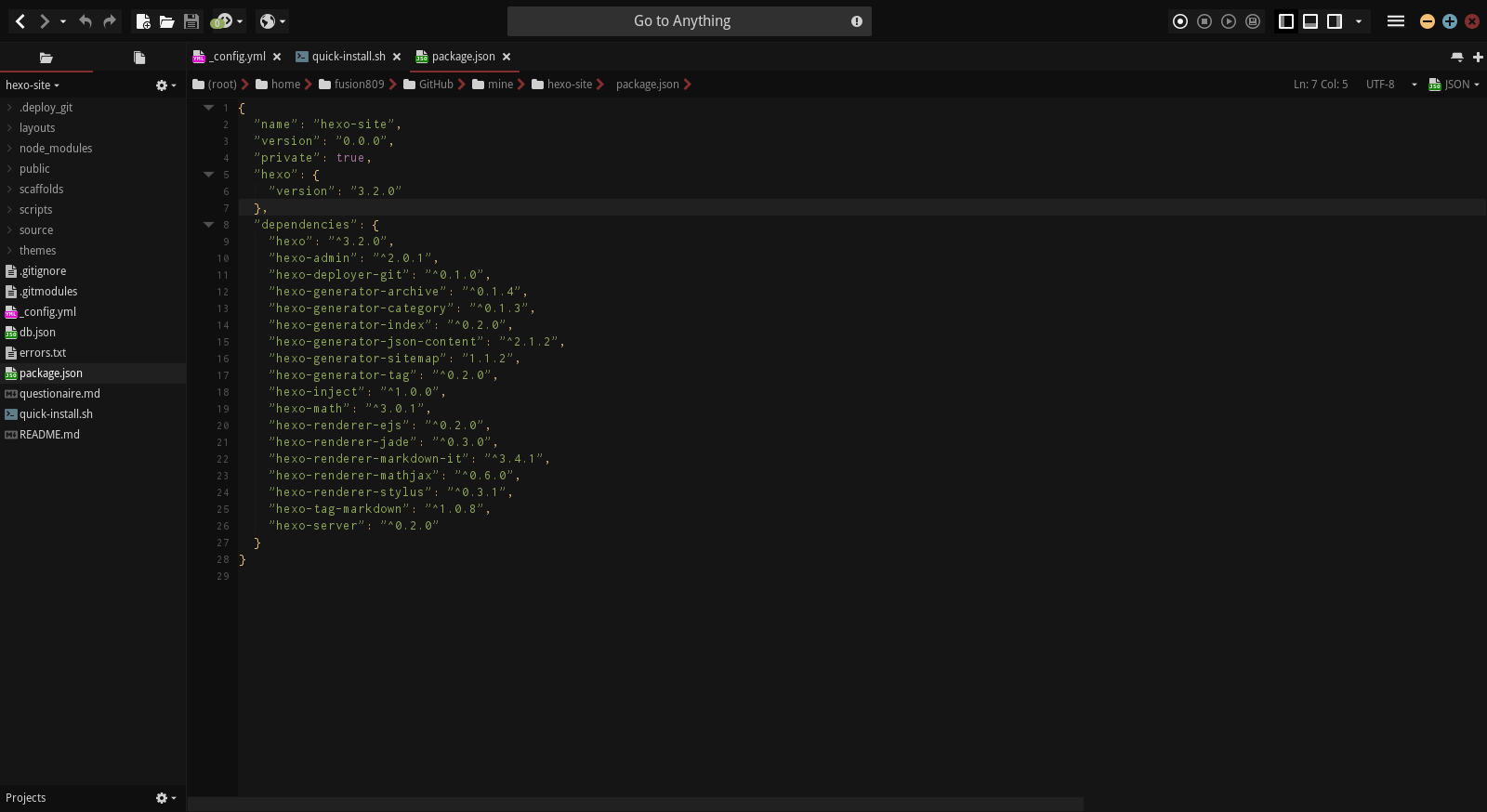The height and width of the screenshot is (812, 1487).
Task: Open Projects panel gear menu
Action: click(165, 797)
